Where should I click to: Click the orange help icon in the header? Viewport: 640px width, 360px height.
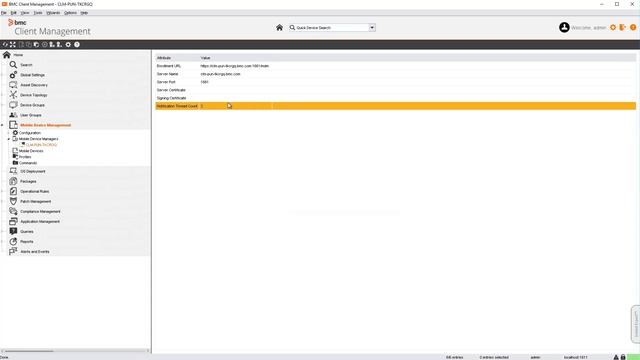pos(633,27)
